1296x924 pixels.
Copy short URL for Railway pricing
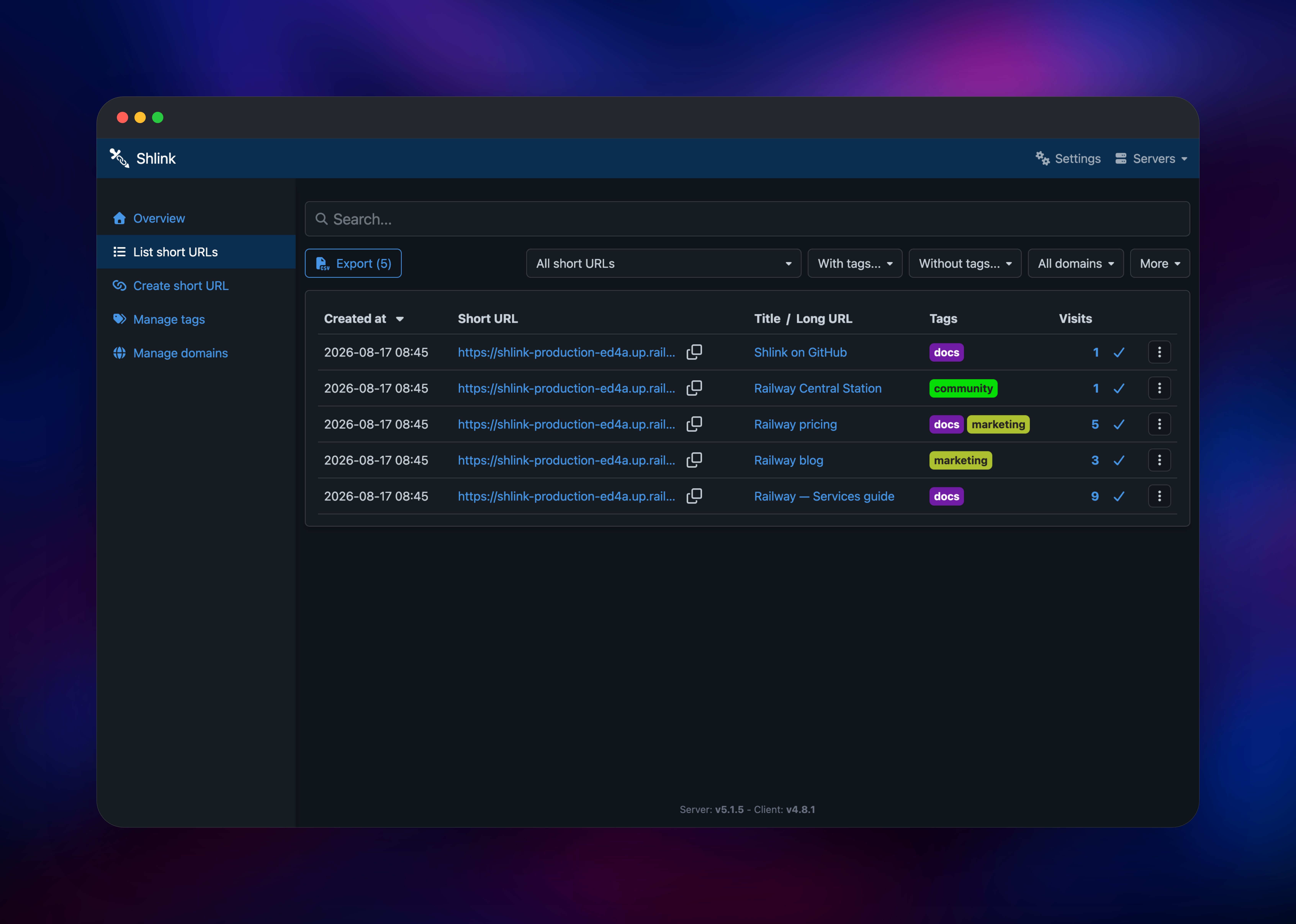click(x=694, y=424)
